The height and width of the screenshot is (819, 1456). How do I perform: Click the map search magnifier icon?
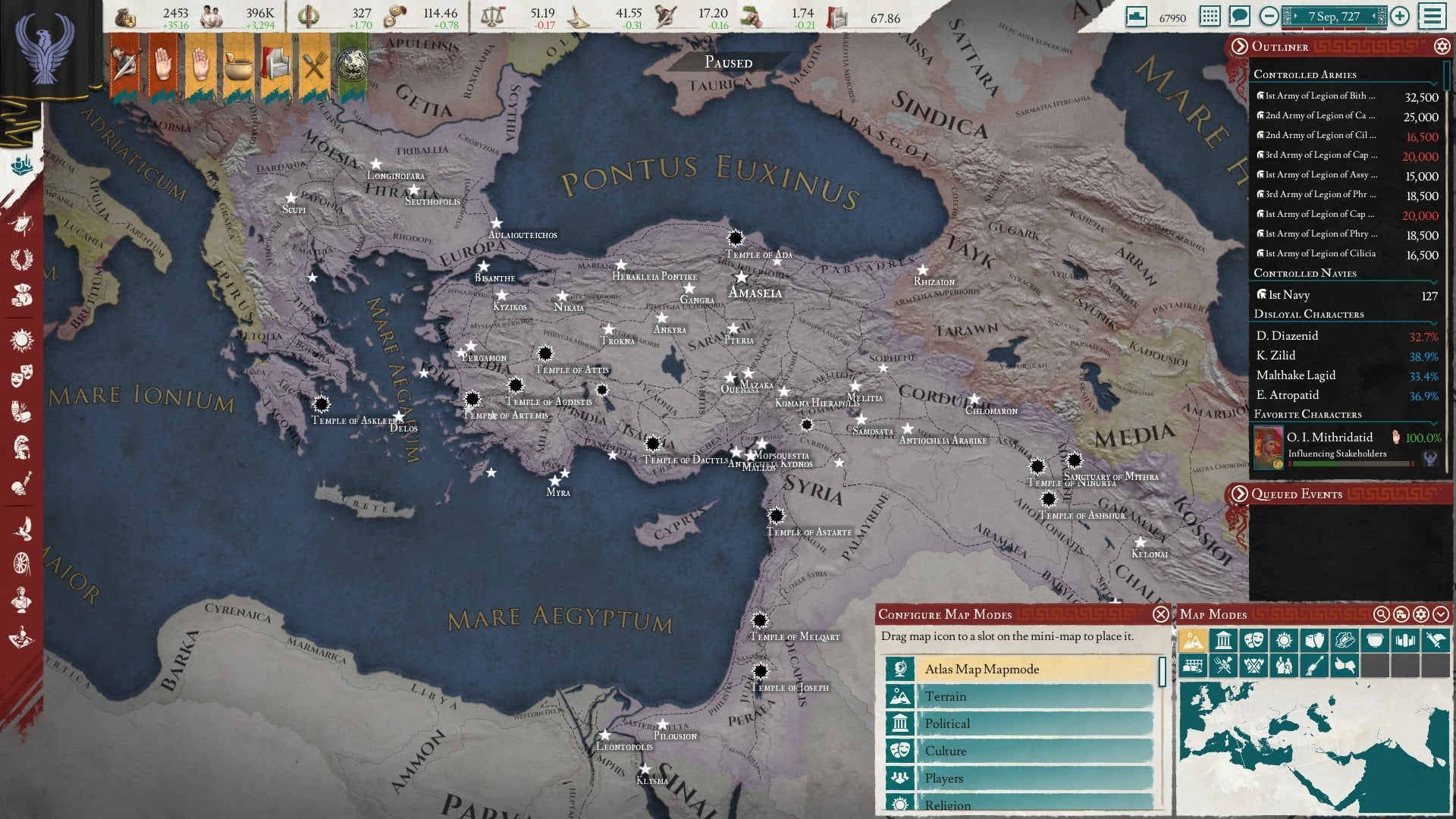(x=1382, y=614)
